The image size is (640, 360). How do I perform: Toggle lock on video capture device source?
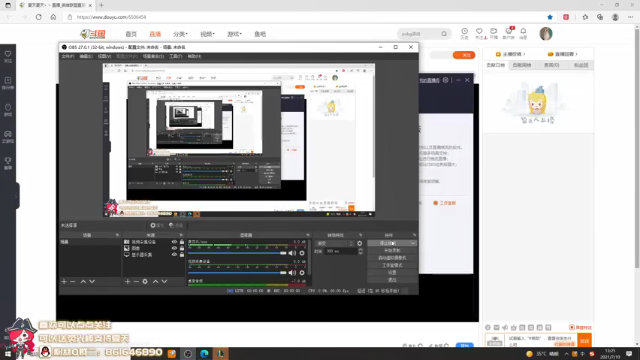[182, 242]
